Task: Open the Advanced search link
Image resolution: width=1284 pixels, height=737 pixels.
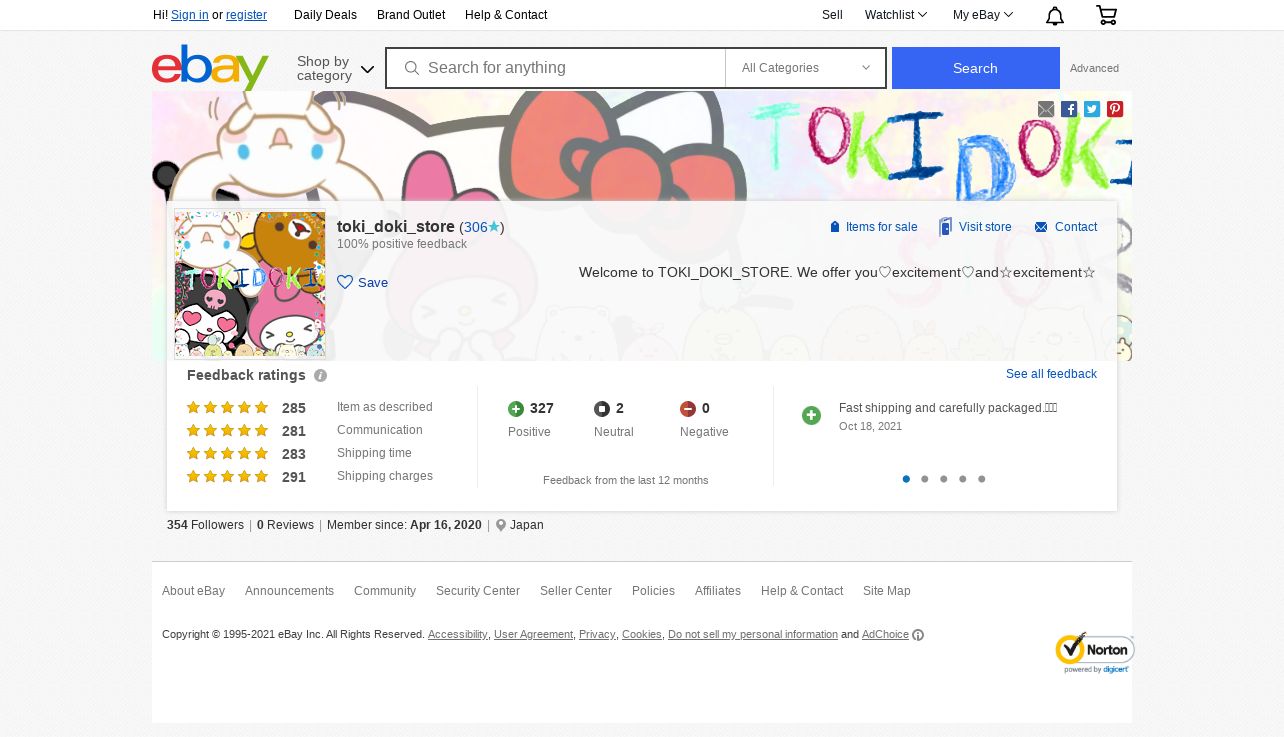Action: coord(1094,68)
